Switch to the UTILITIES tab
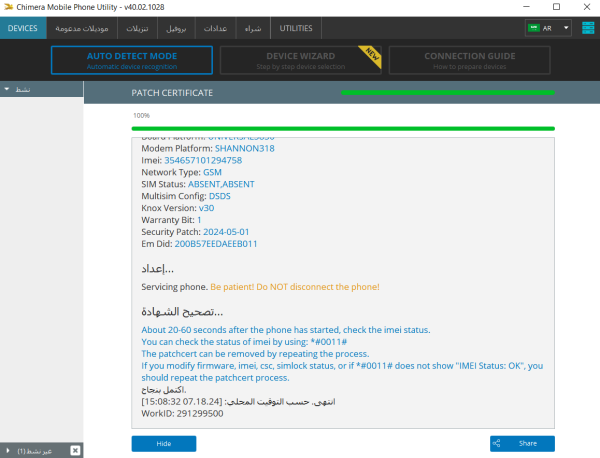The width and height of the screenshot is (600, 458). (x=296, y=28)
